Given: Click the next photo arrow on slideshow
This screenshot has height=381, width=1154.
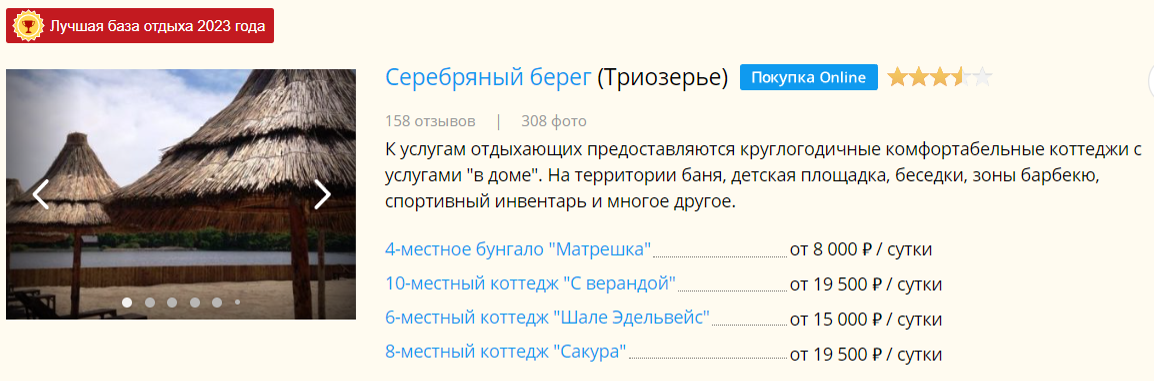Looking at the screenshot, I should coord(322,195).
